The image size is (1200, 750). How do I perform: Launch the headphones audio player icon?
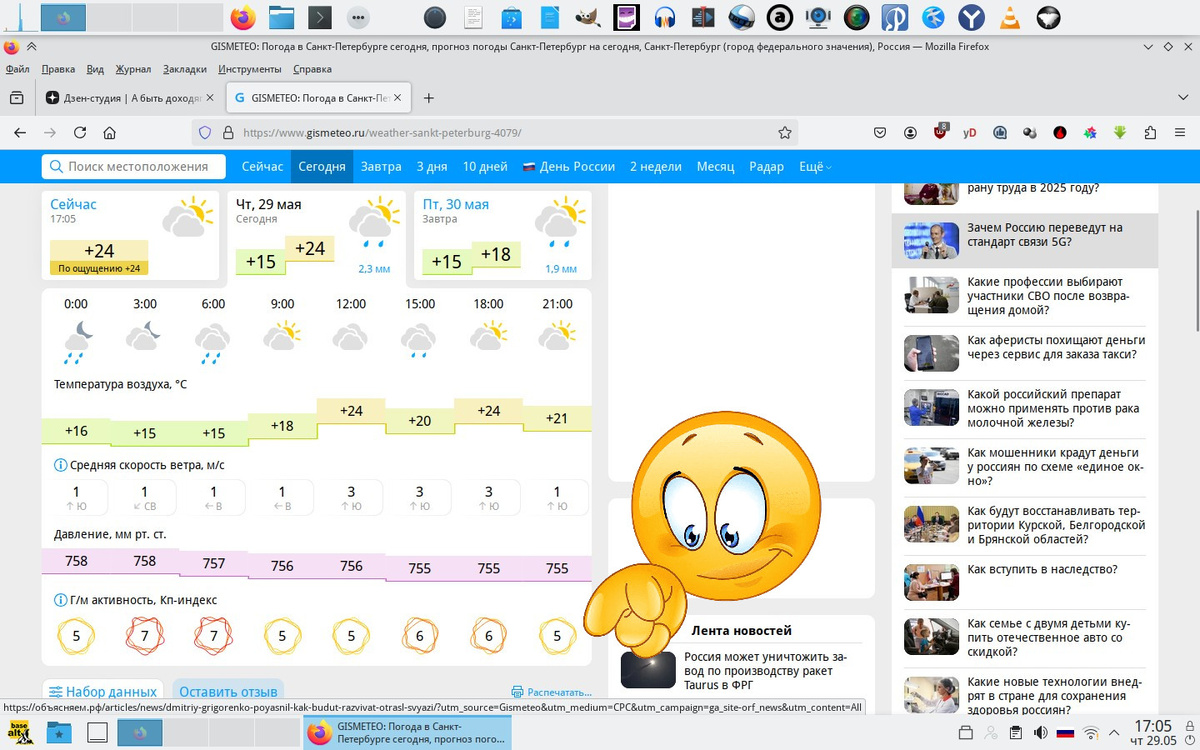click(x=665, y=17)
